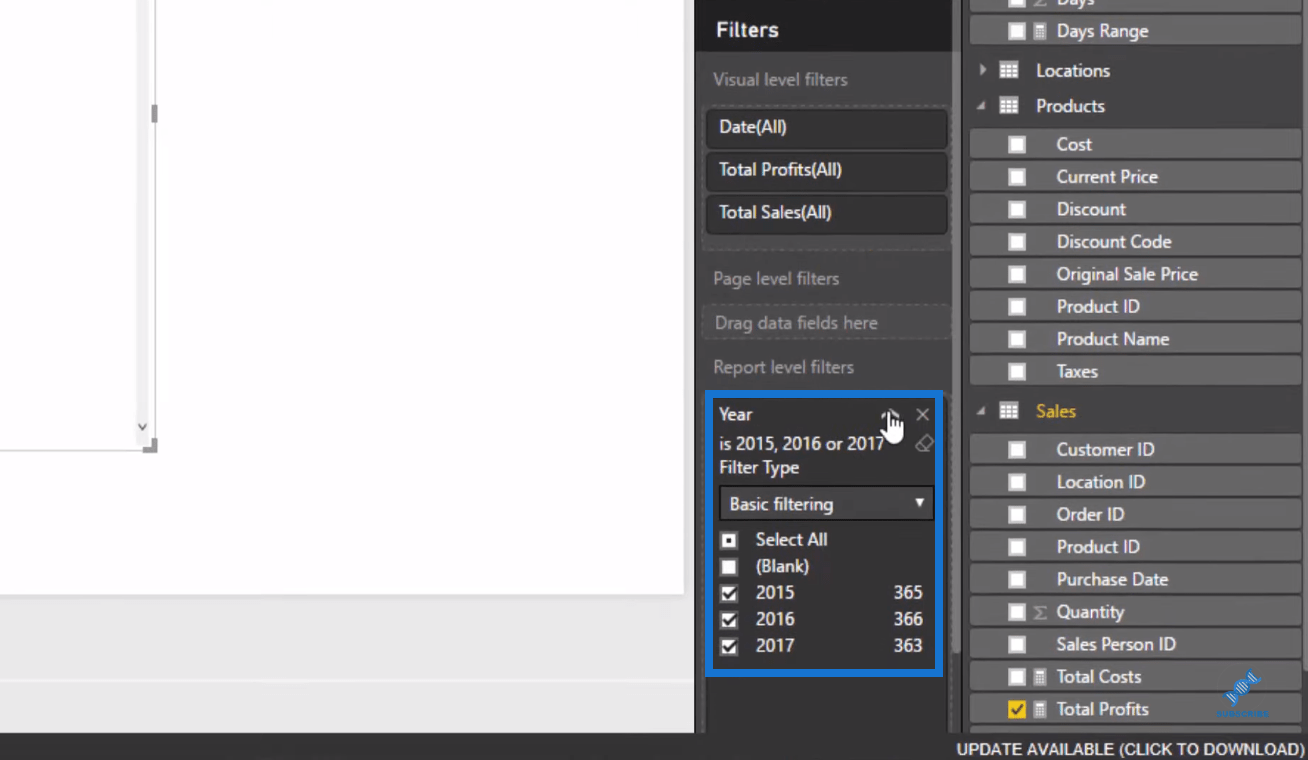The image size is (1308, 760).
Task: Check the Taxes field checkbox
Action: click(x=1017, y=372)
